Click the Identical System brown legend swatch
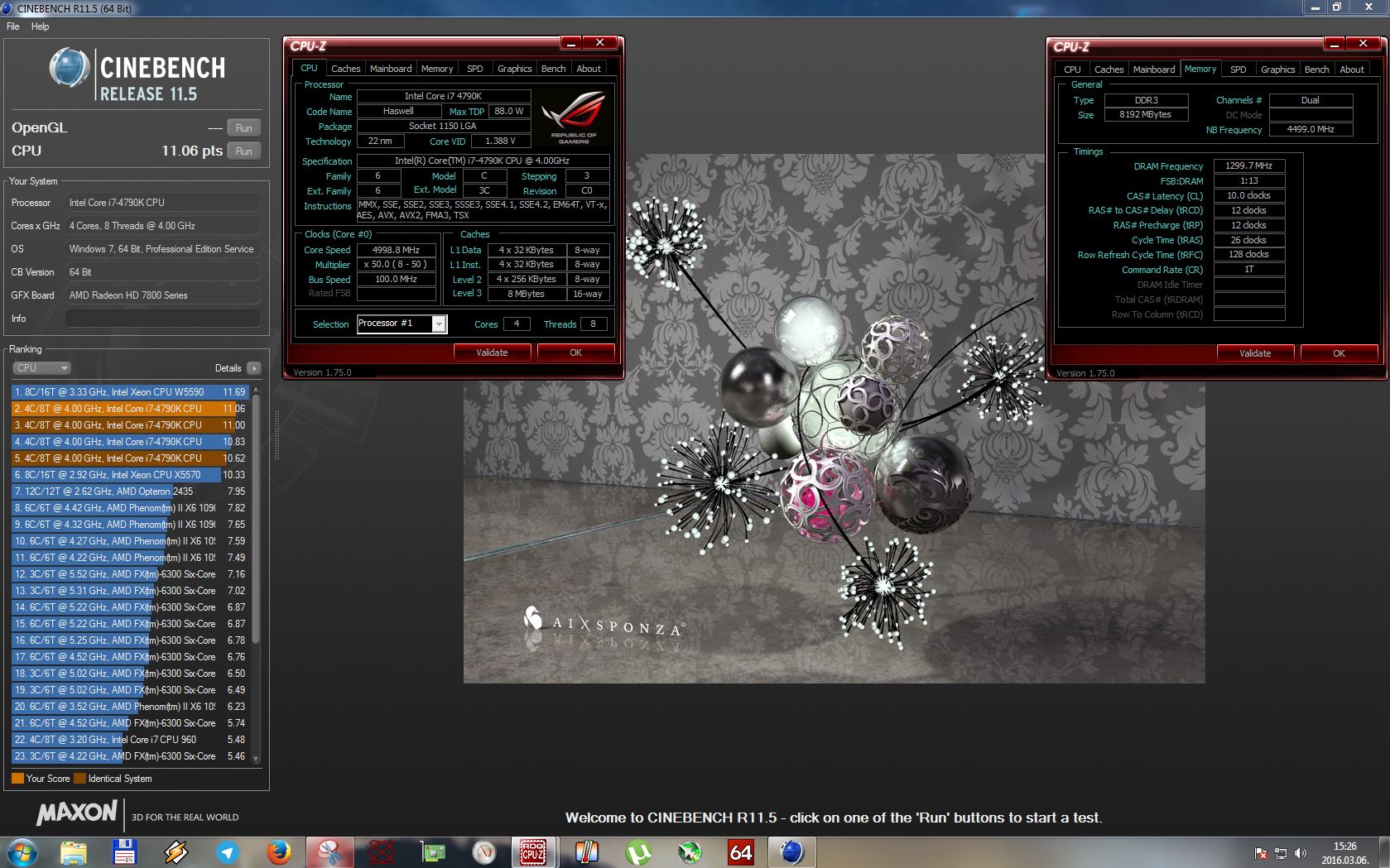 pyautogui.click(x=79, y=779)
